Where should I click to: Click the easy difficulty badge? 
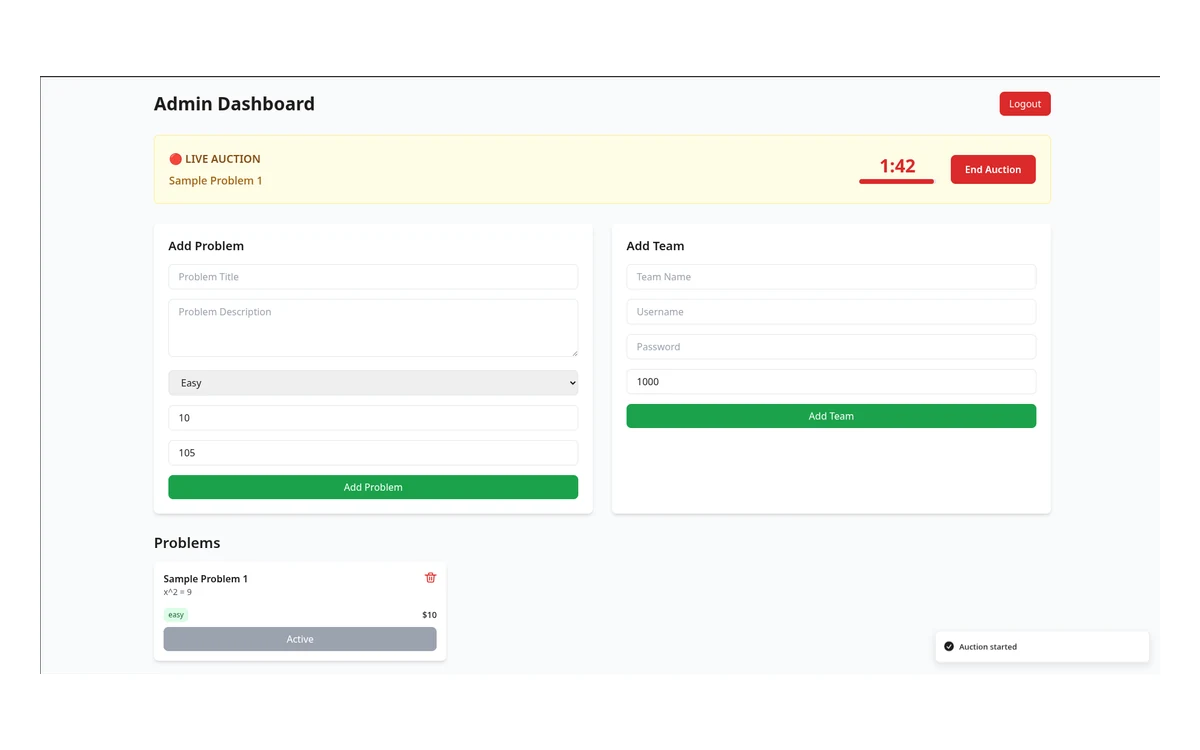pos(176,615)
